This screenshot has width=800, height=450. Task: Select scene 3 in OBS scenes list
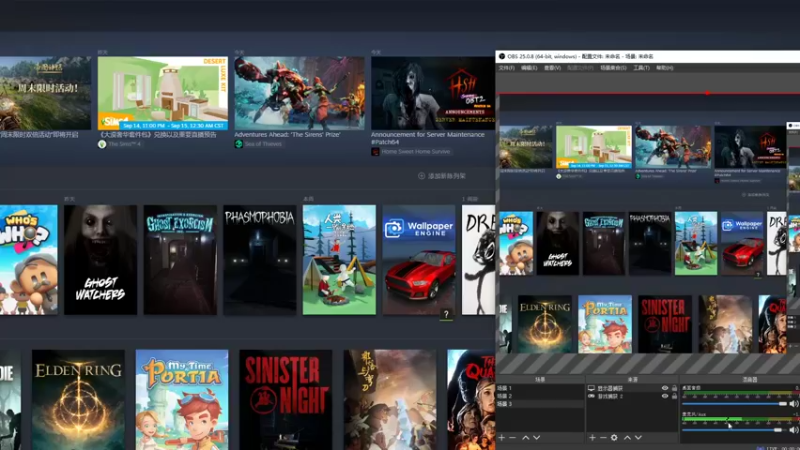(540, 404)
